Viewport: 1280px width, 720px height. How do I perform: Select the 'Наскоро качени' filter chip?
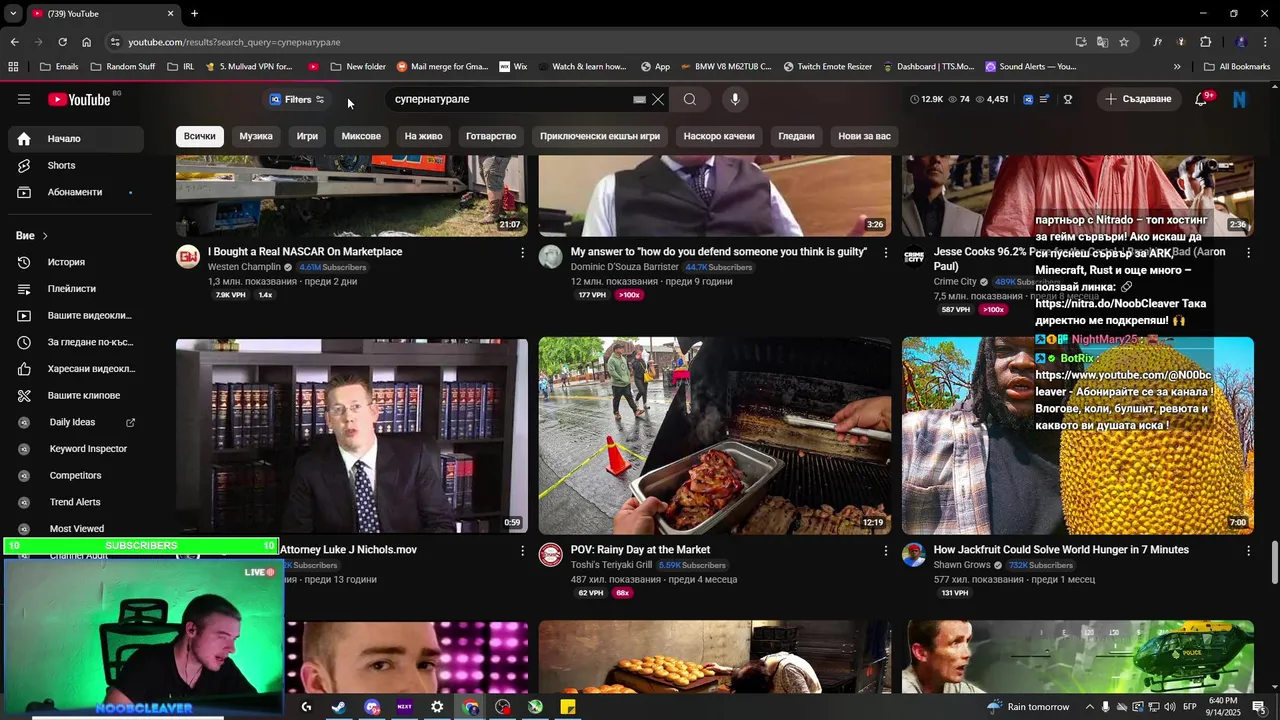pyautogui.click(x=719, y=136)
